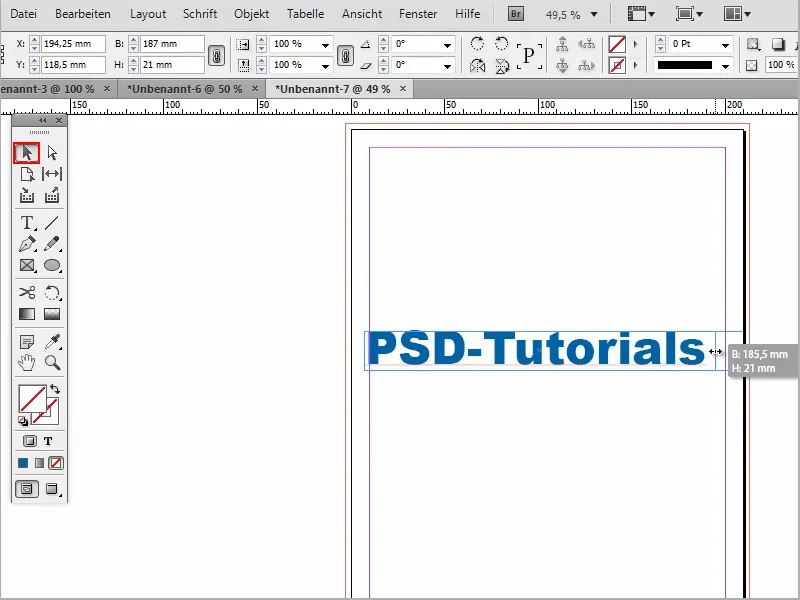Select the Free Transform tool

[x=52, y=293]
